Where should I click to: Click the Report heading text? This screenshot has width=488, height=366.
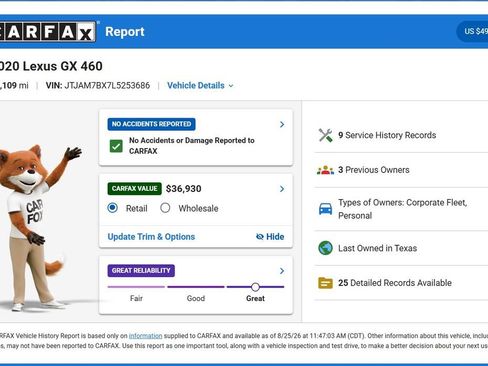pos(125,32)
